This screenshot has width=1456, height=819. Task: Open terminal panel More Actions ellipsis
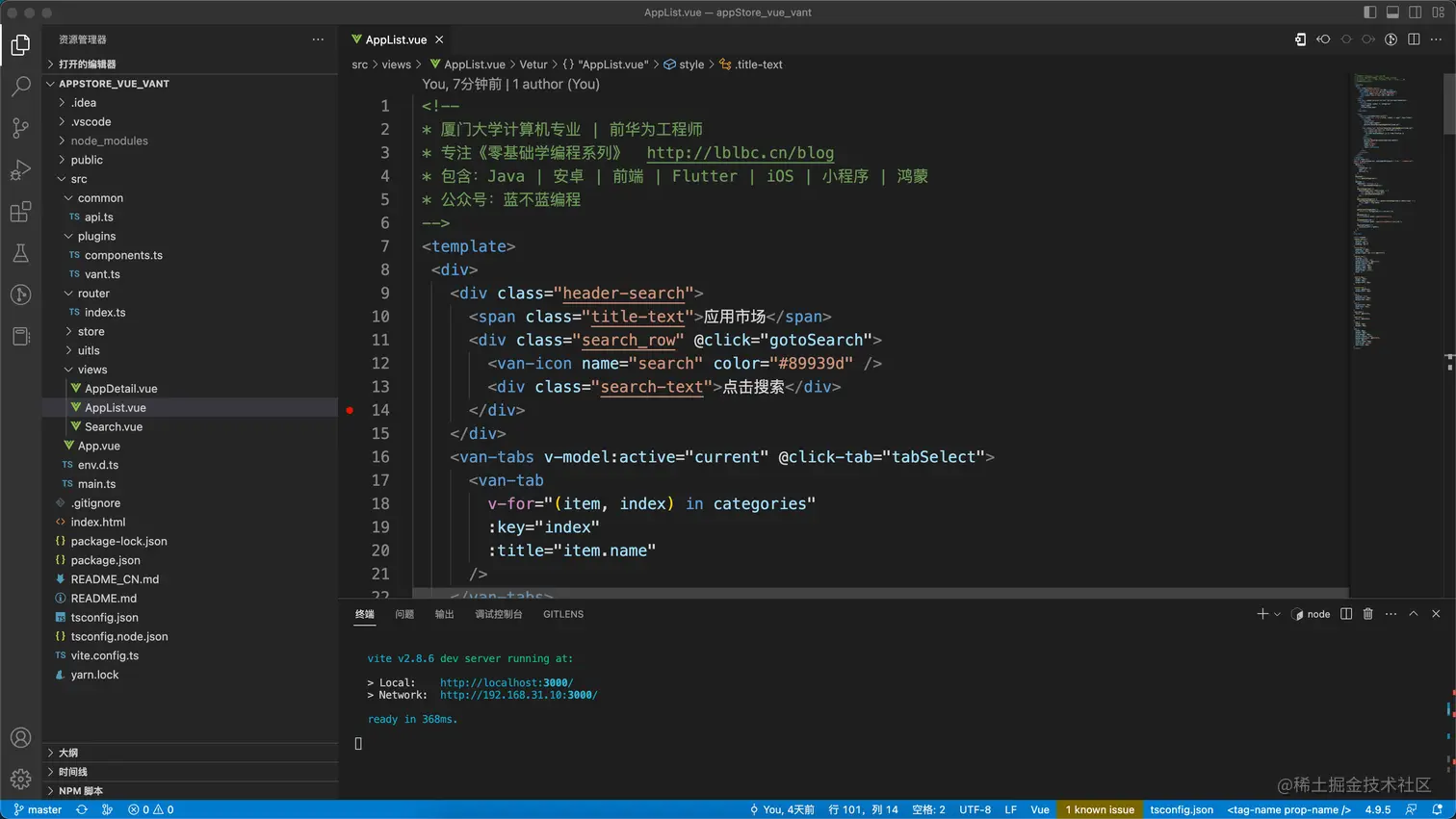coord(1391,614)
